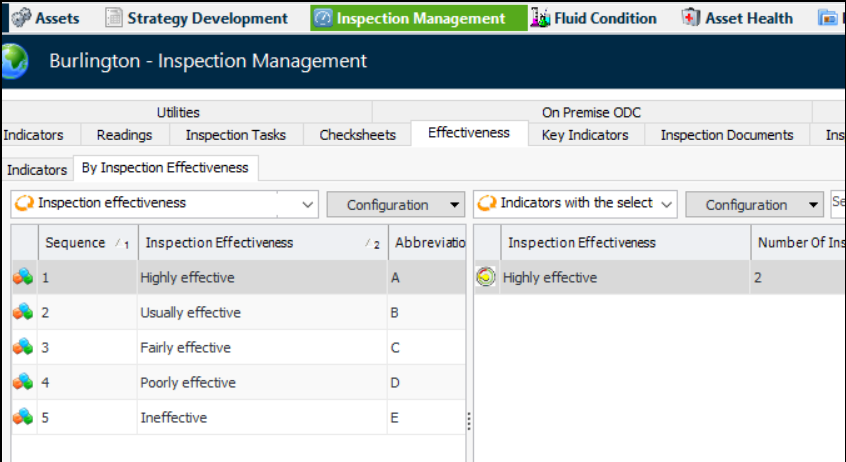Click the Strategy Development document icon
The image size is (846, 462).
click(x=114, y=18)
